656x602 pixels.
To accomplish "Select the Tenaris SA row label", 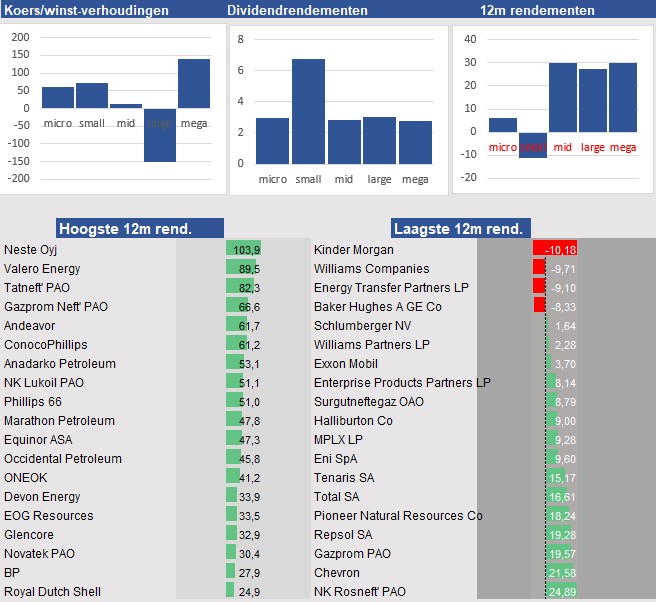I will pos(344,478).
